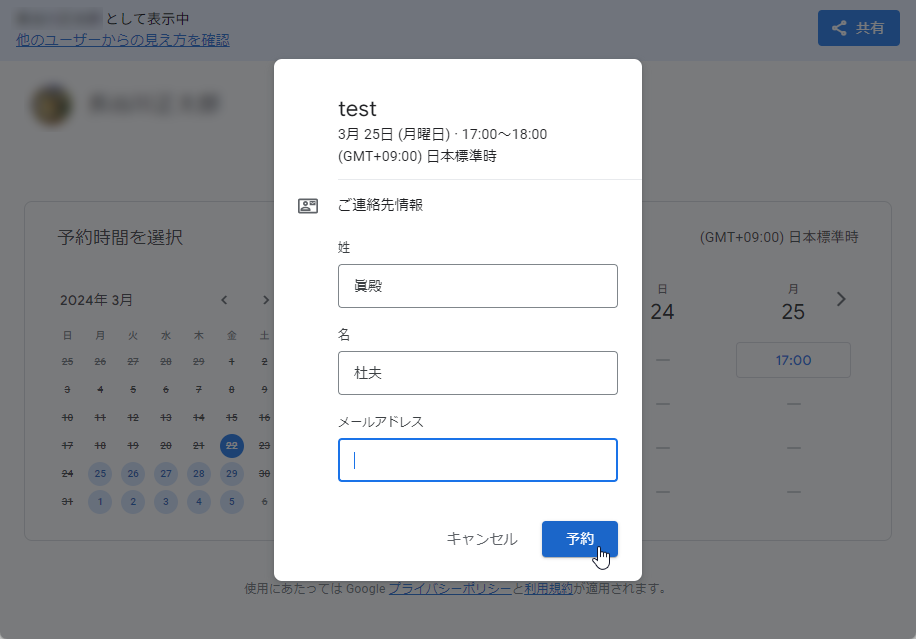Cancel the booking with キャンセル
This screenshot has height=639, width=916.
click(483, 538)
